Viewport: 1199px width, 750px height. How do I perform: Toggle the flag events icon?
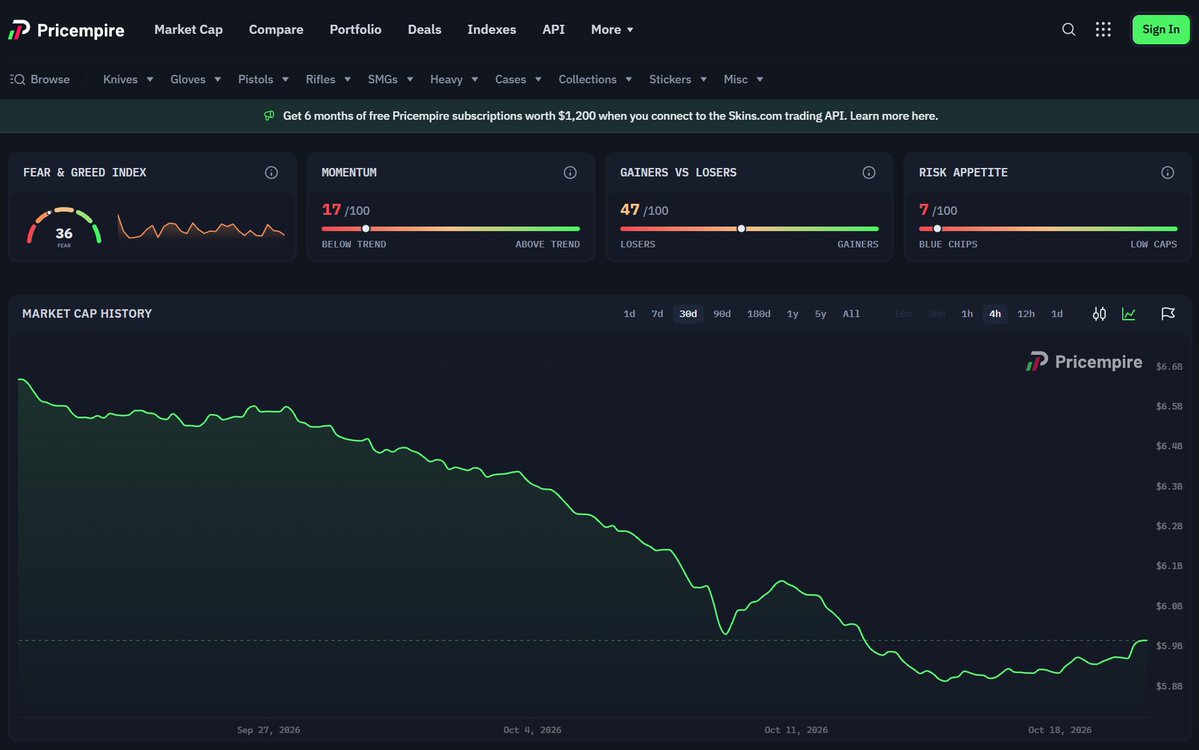pyautogui.click(x=1168, y=313)
